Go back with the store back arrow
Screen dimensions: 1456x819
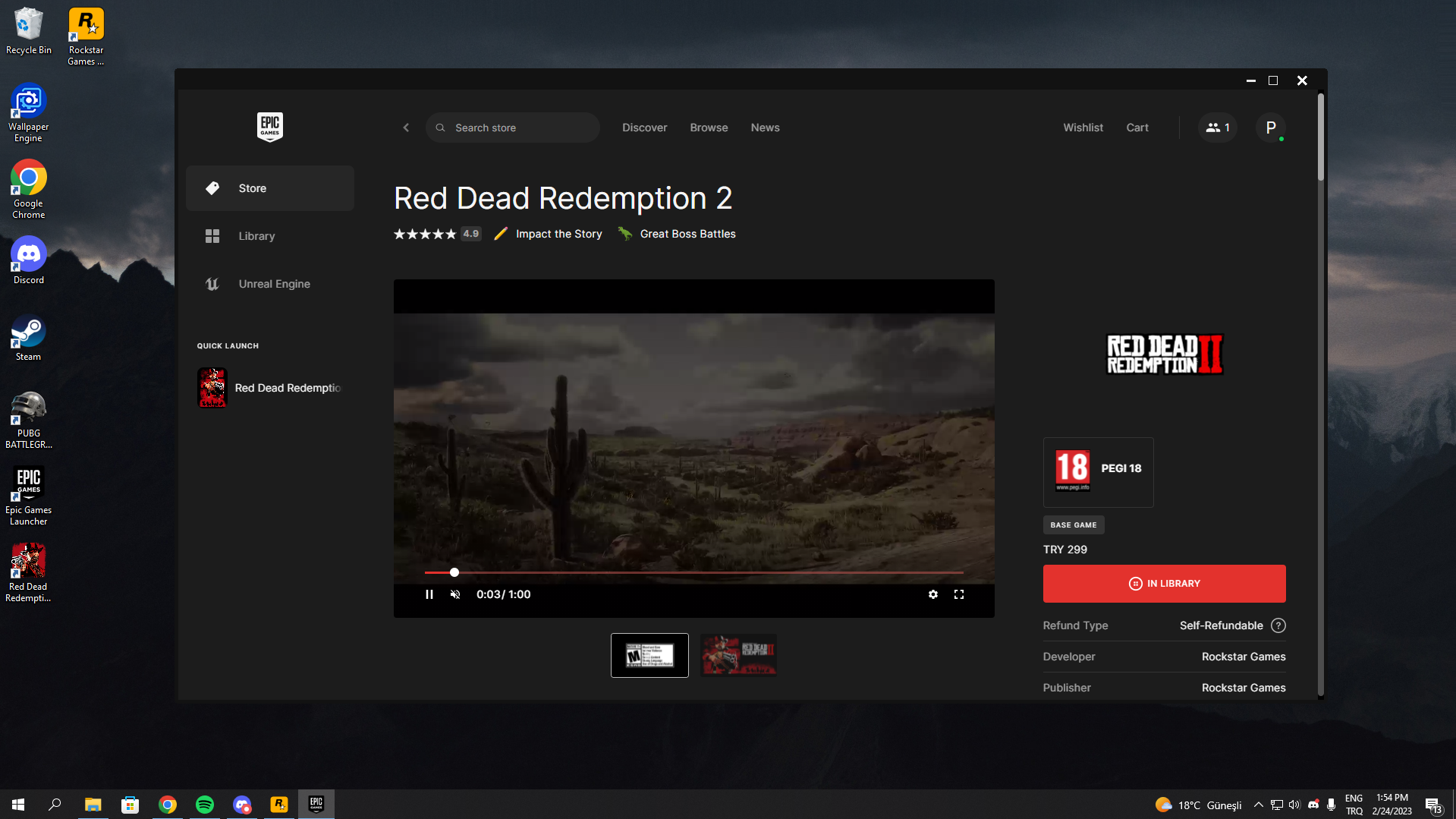406,128
